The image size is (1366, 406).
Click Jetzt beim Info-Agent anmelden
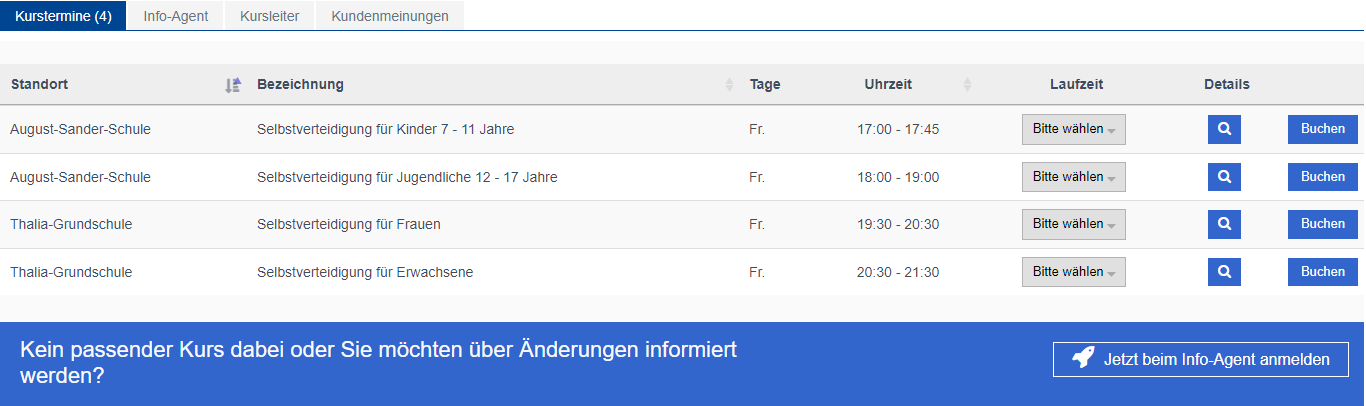click(1201, 359)
